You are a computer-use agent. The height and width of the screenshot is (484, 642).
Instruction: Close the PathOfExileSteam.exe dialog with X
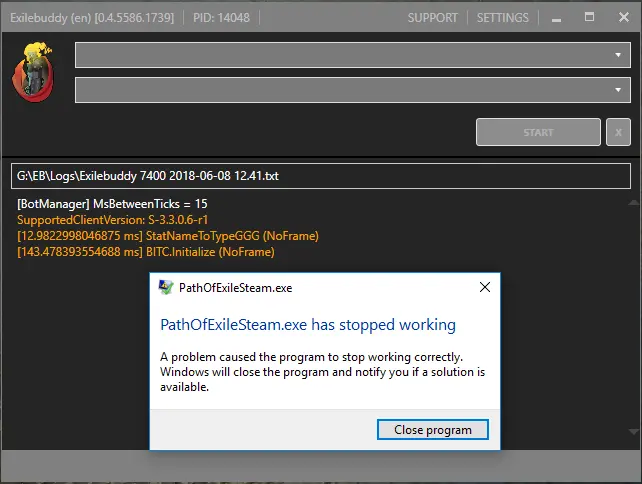point(485,287)
